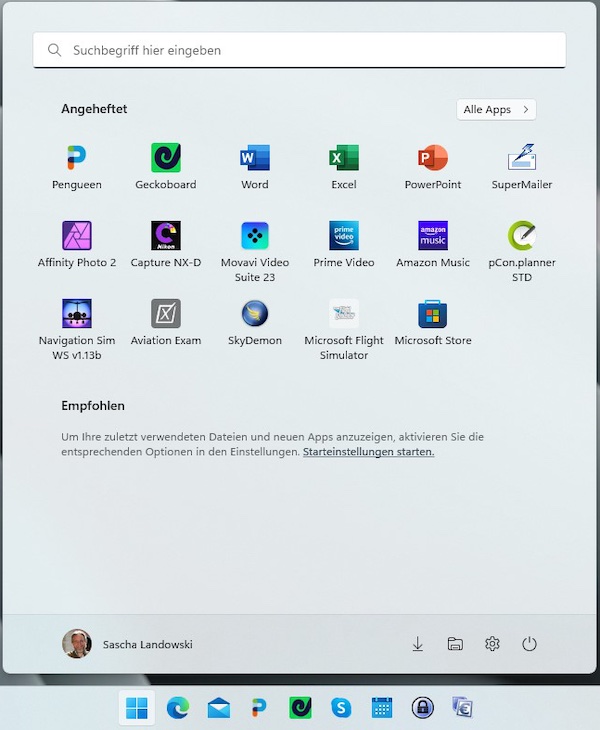Open Settings via the gear icon
The width and height of the screenshot is (600, 730).
tap(492, 644)
